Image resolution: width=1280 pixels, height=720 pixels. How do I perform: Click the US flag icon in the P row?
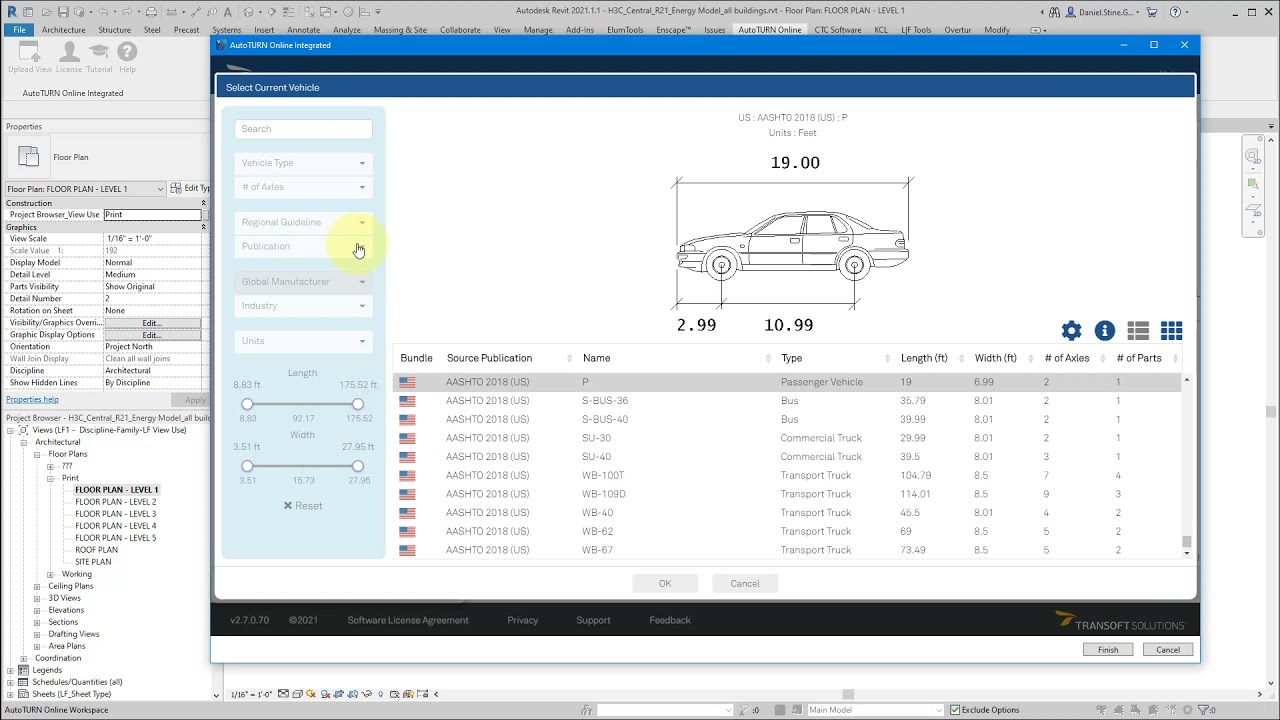click(x=407, y=382)
